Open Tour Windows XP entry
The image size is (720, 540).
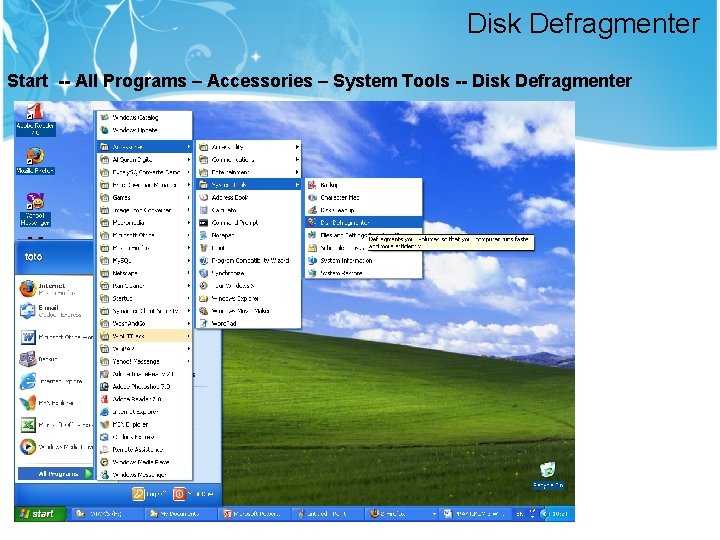click(249, 286)
